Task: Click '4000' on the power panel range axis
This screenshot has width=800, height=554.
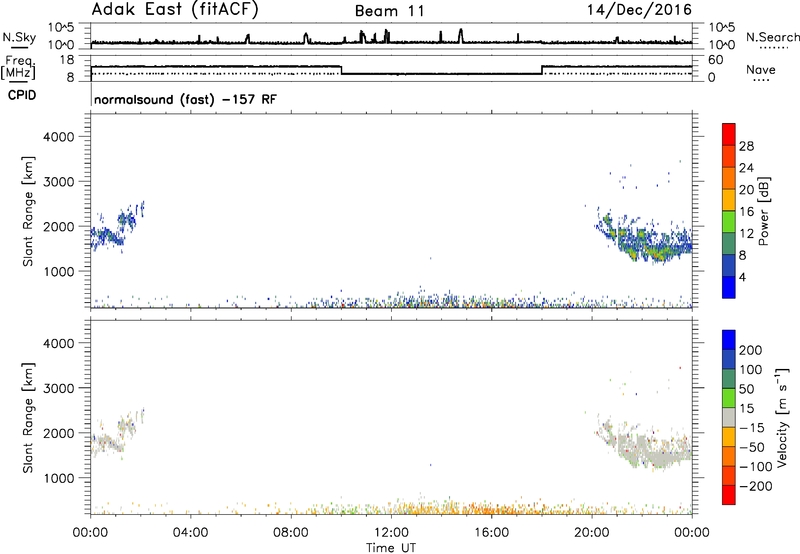Action: point(59,137)
